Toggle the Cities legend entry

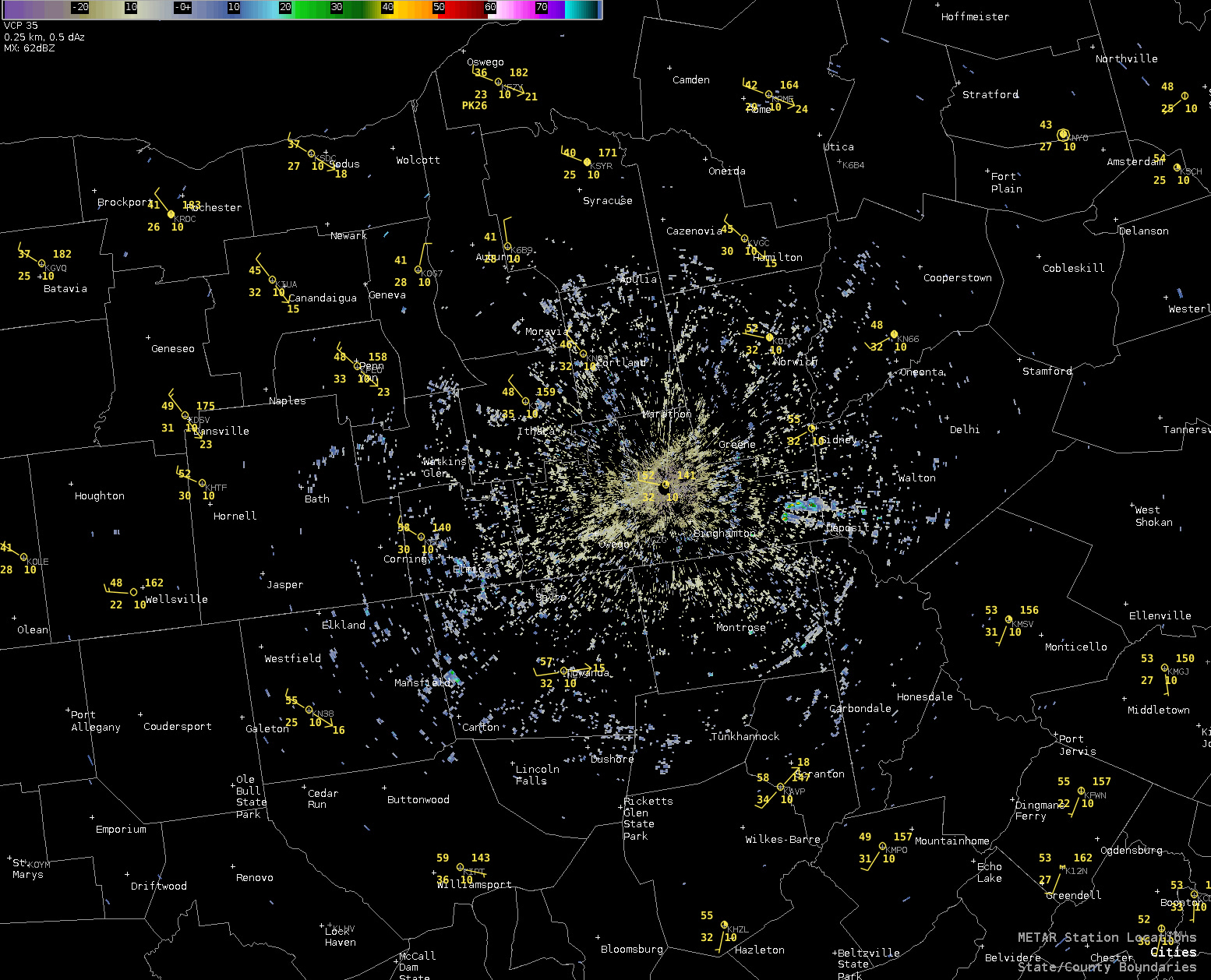(1173, 952)
